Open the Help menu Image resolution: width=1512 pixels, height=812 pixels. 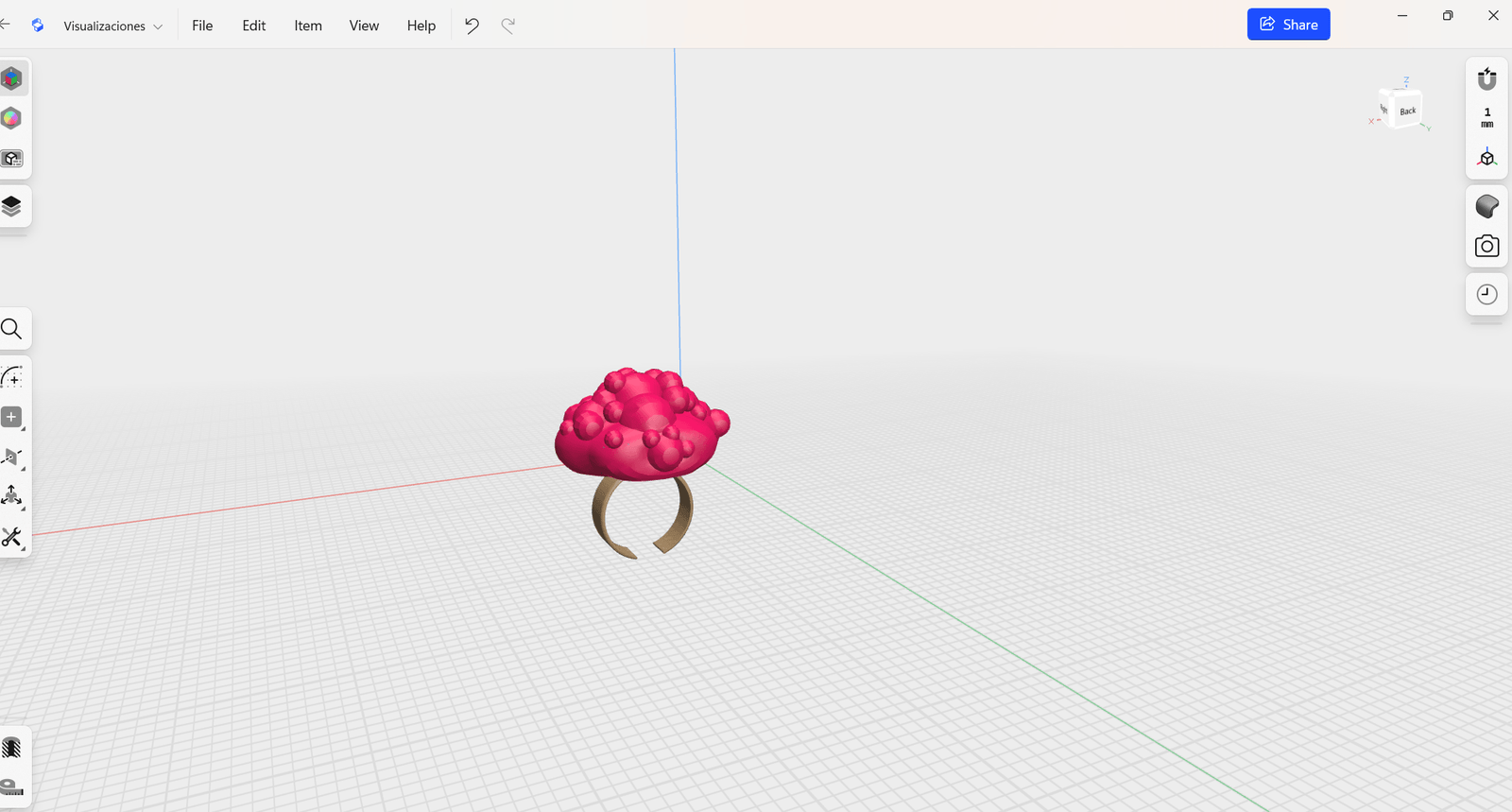tap(421, 26)
